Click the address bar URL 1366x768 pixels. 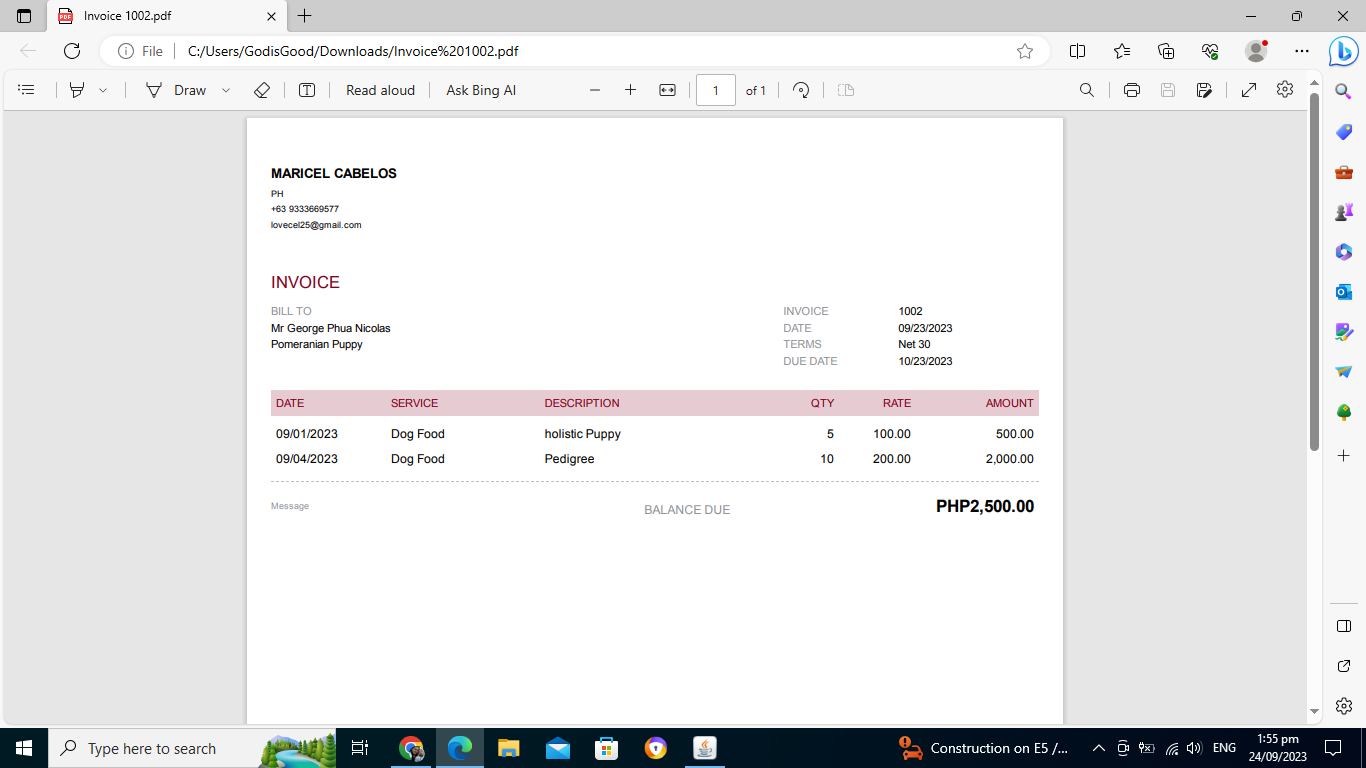pos(353,51)
